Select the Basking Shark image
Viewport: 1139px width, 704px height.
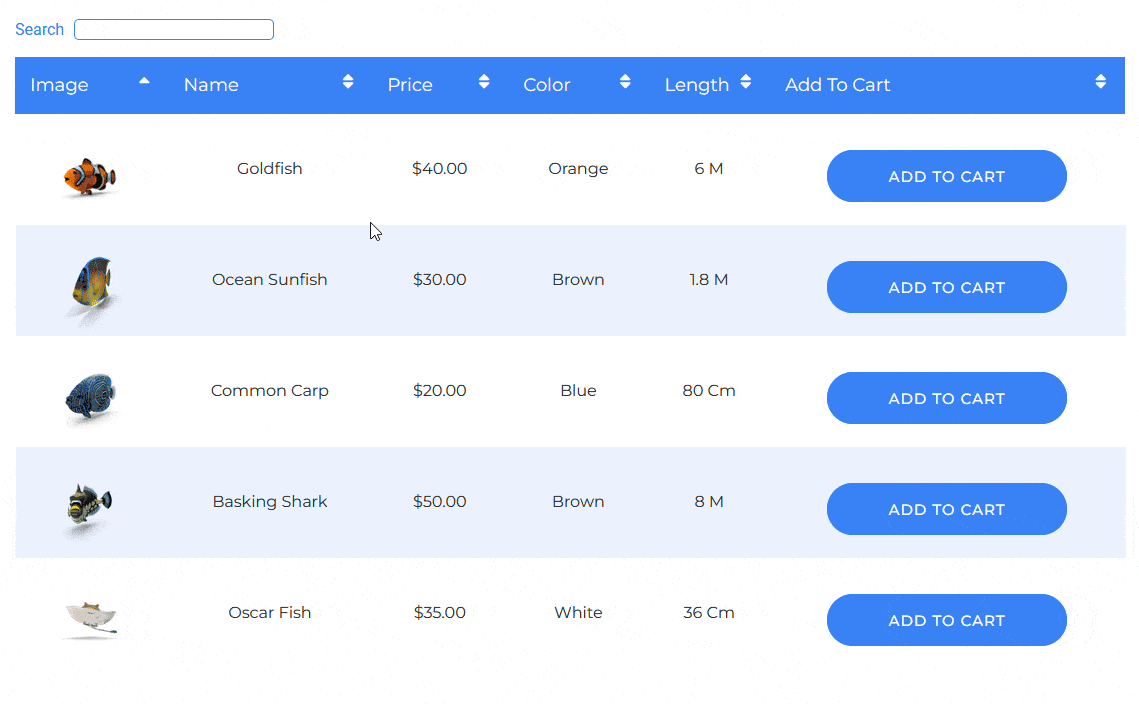click(x=91, y=505)
